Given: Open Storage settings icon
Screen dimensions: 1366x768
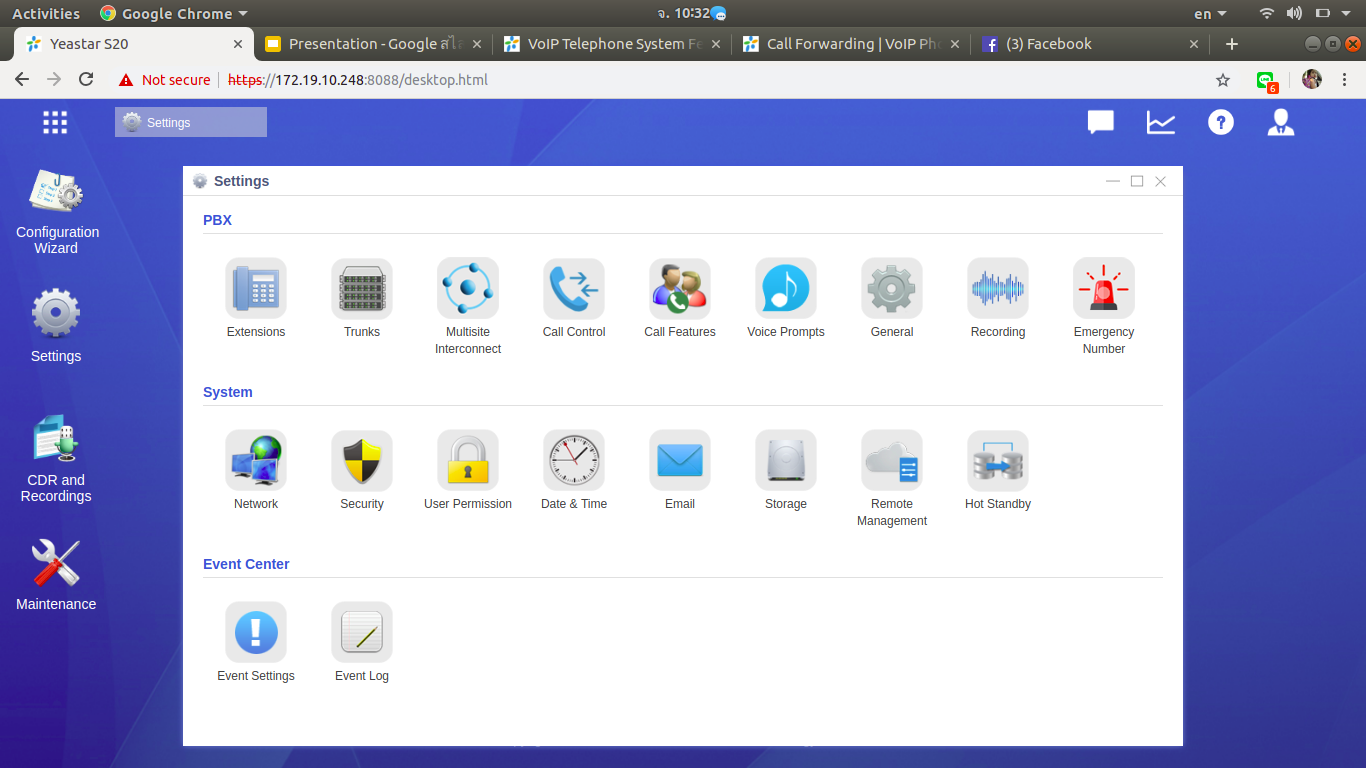Looking at the screenshot, I should coord(786,460).
